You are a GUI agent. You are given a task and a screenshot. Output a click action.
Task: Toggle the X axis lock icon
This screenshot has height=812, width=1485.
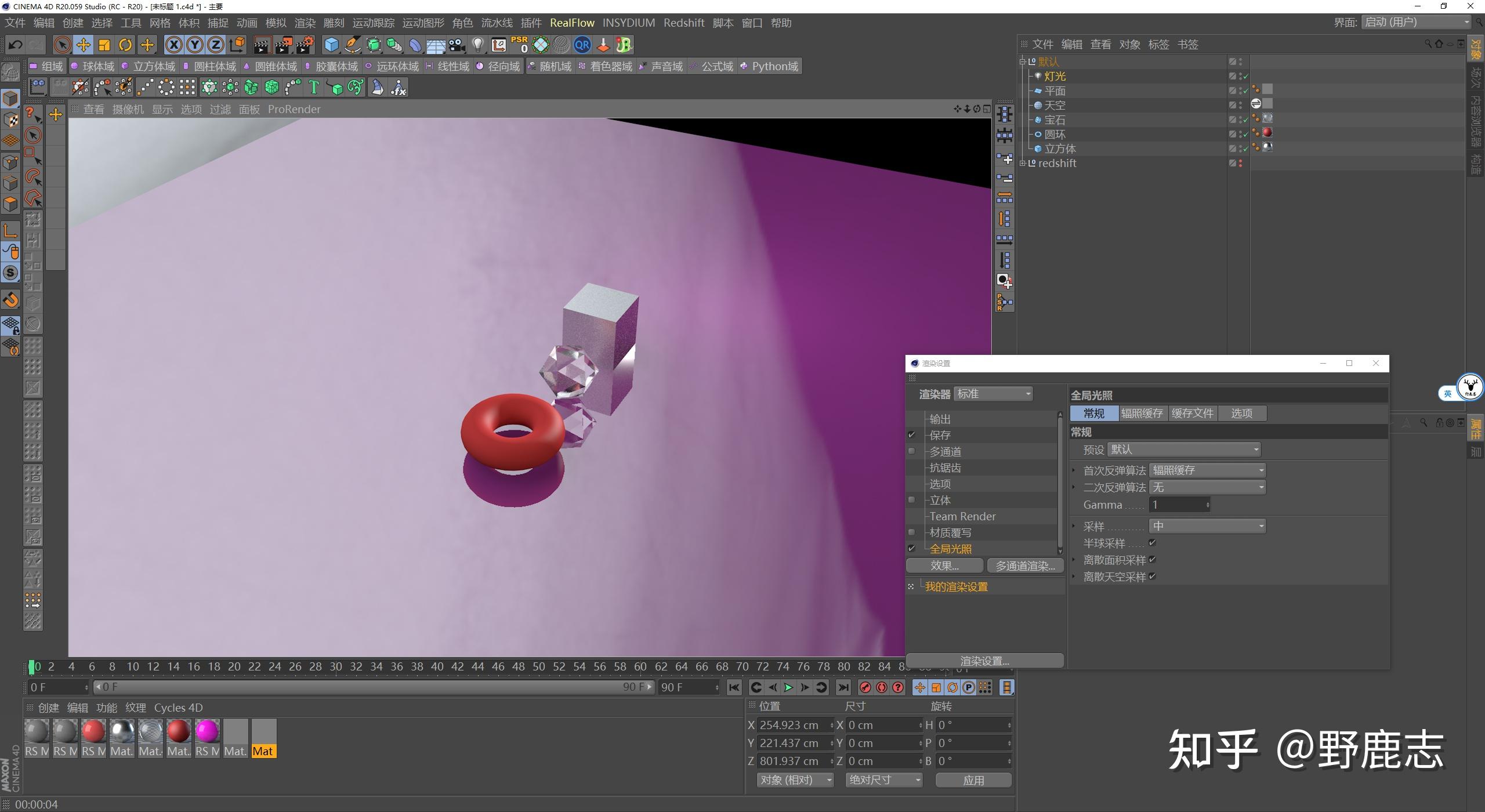[x=173, y=45]
